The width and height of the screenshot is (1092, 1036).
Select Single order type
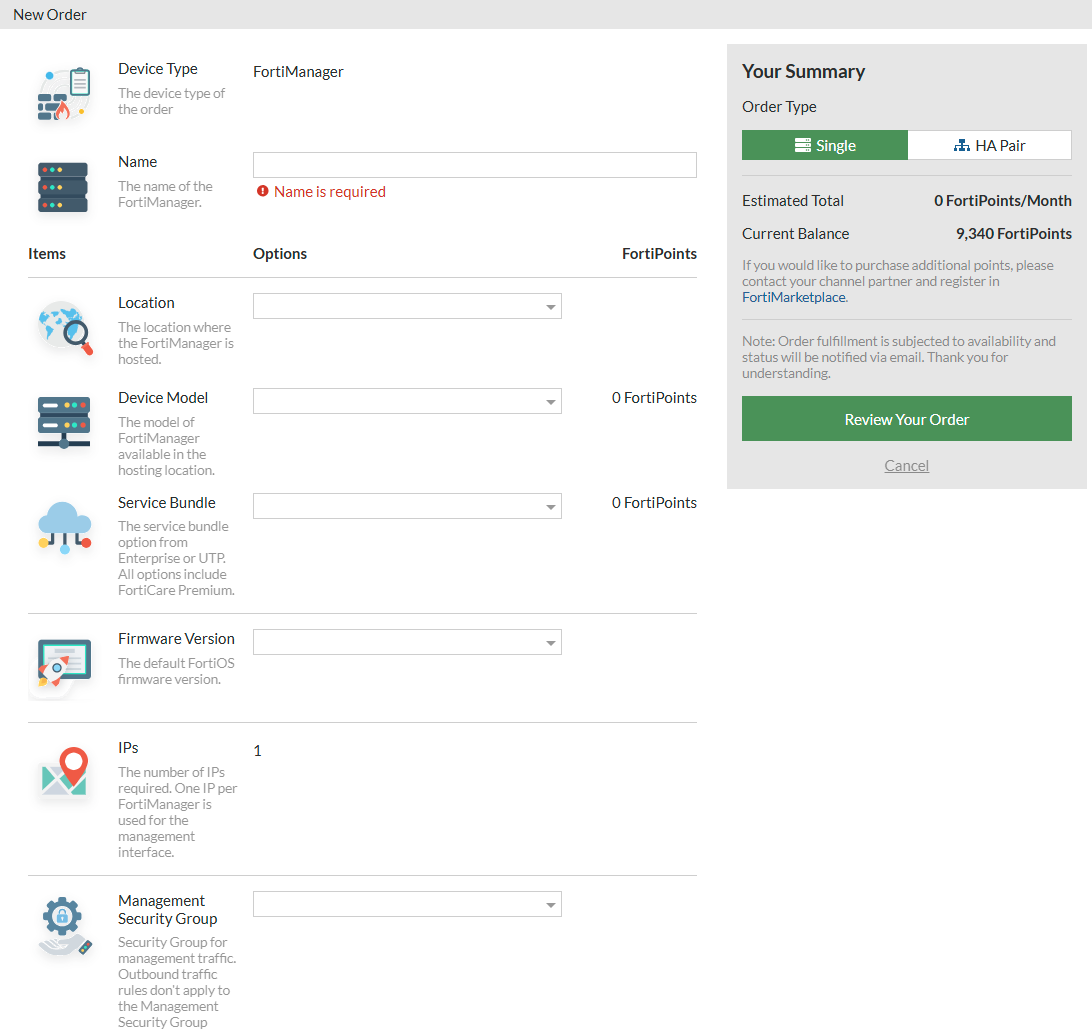point(825,145)
